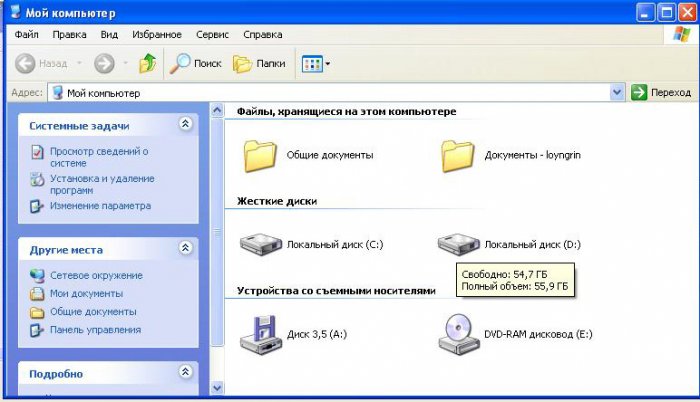
Task: Click the address bar computer icon
Action: tap(58, 92)
